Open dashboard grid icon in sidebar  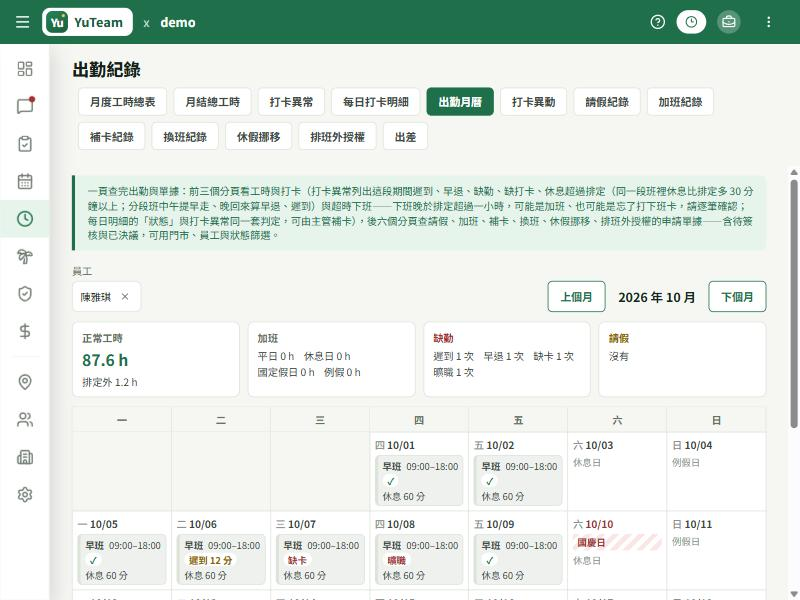pos(25,69)
